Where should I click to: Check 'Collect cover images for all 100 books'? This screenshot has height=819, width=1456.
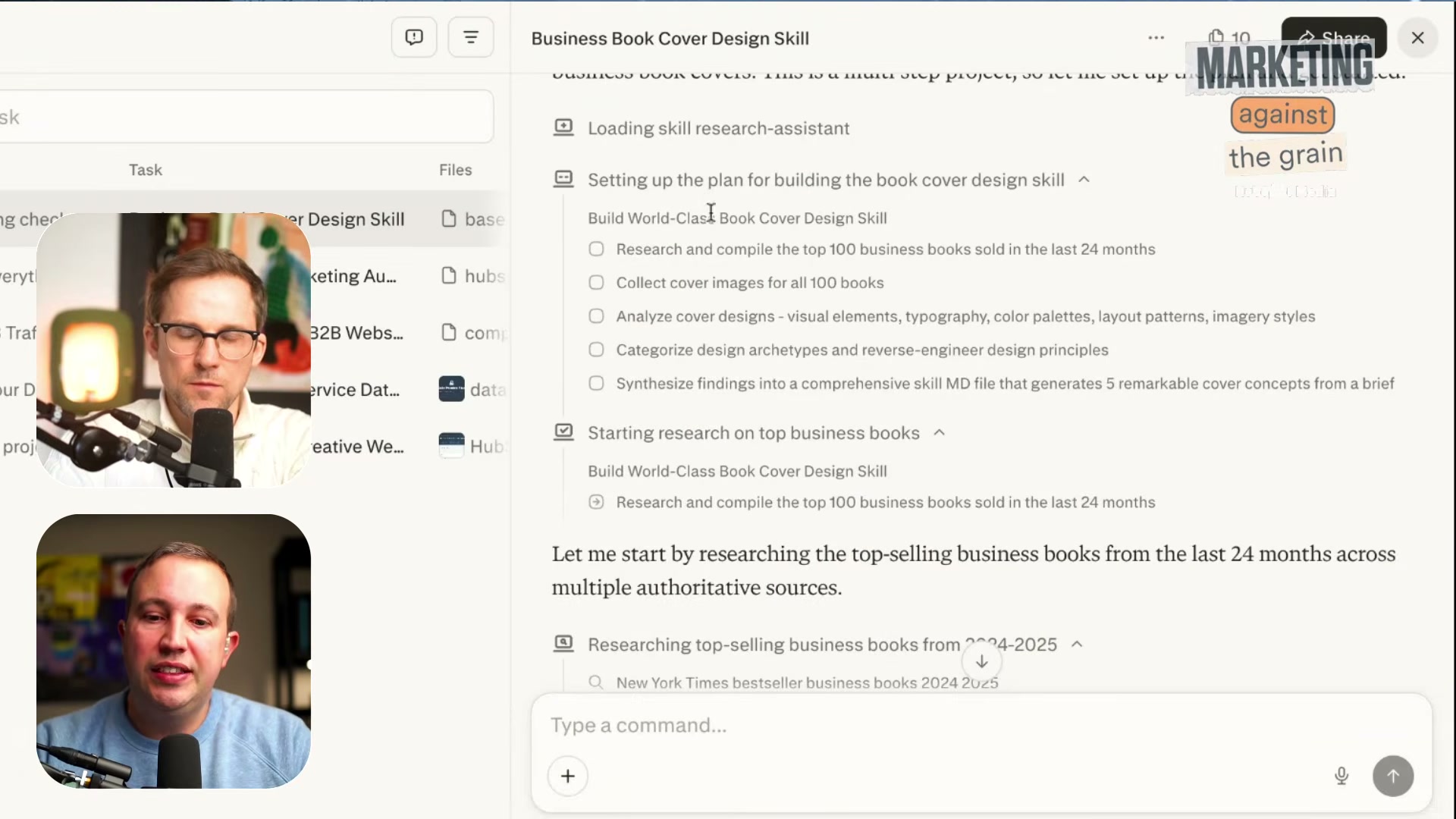[x=596, y=283]
